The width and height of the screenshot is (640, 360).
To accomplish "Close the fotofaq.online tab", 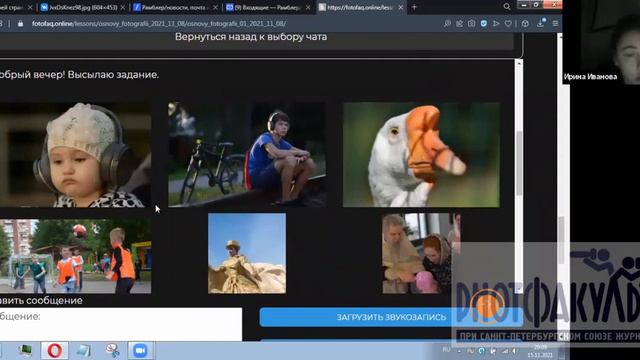I will (400, 7).
